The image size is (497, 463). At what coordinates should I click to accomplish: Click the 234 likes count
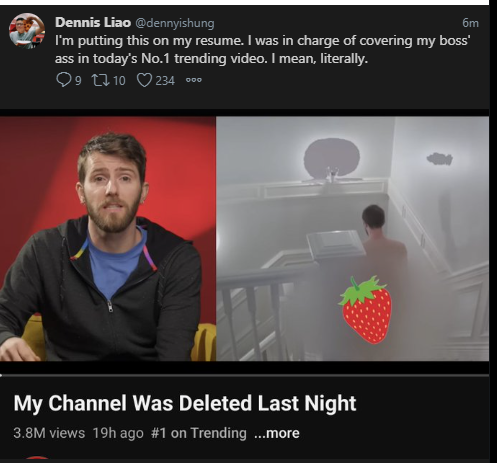click(165, 80)
